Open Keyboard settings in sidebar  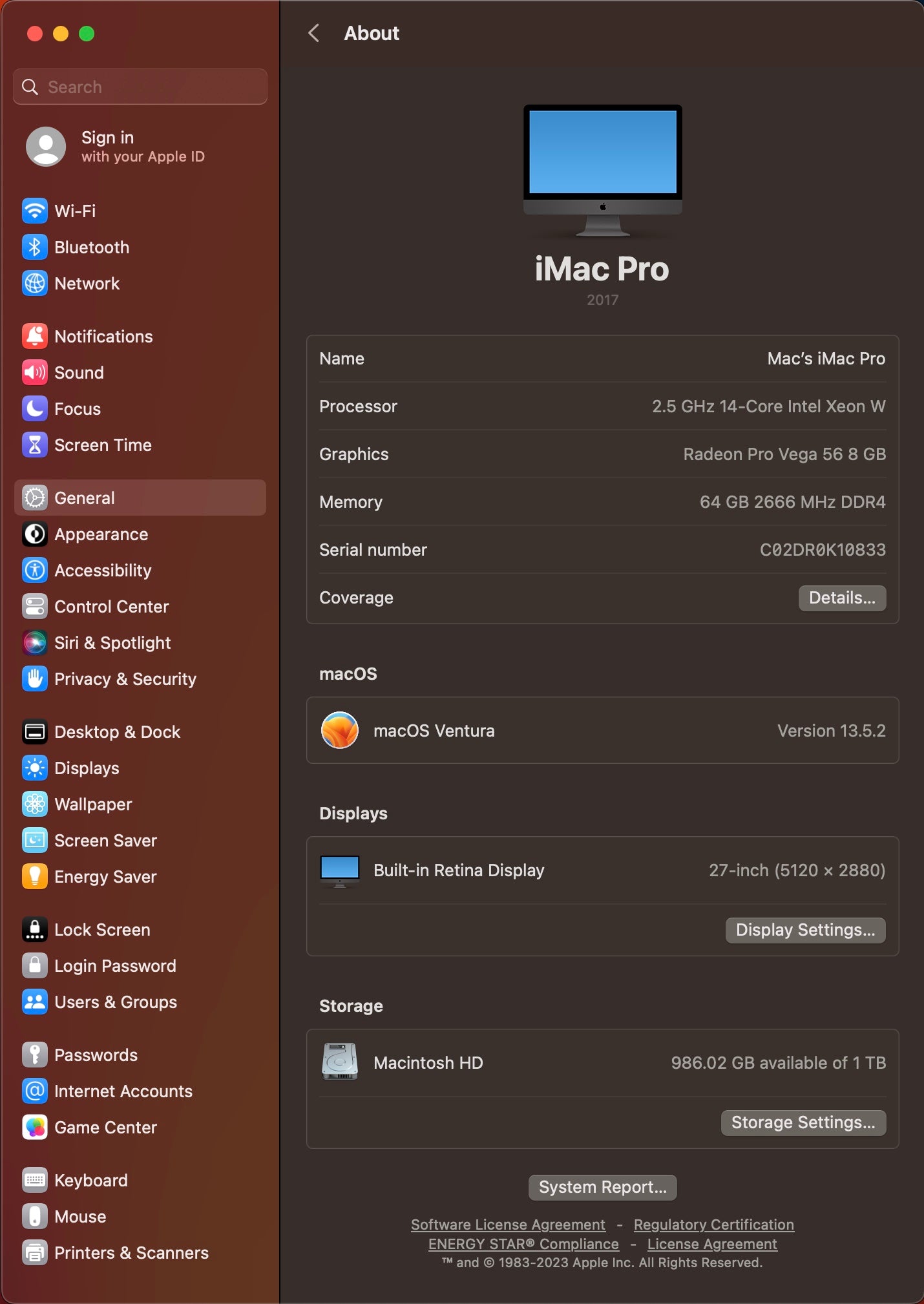tap(140, 1180)
